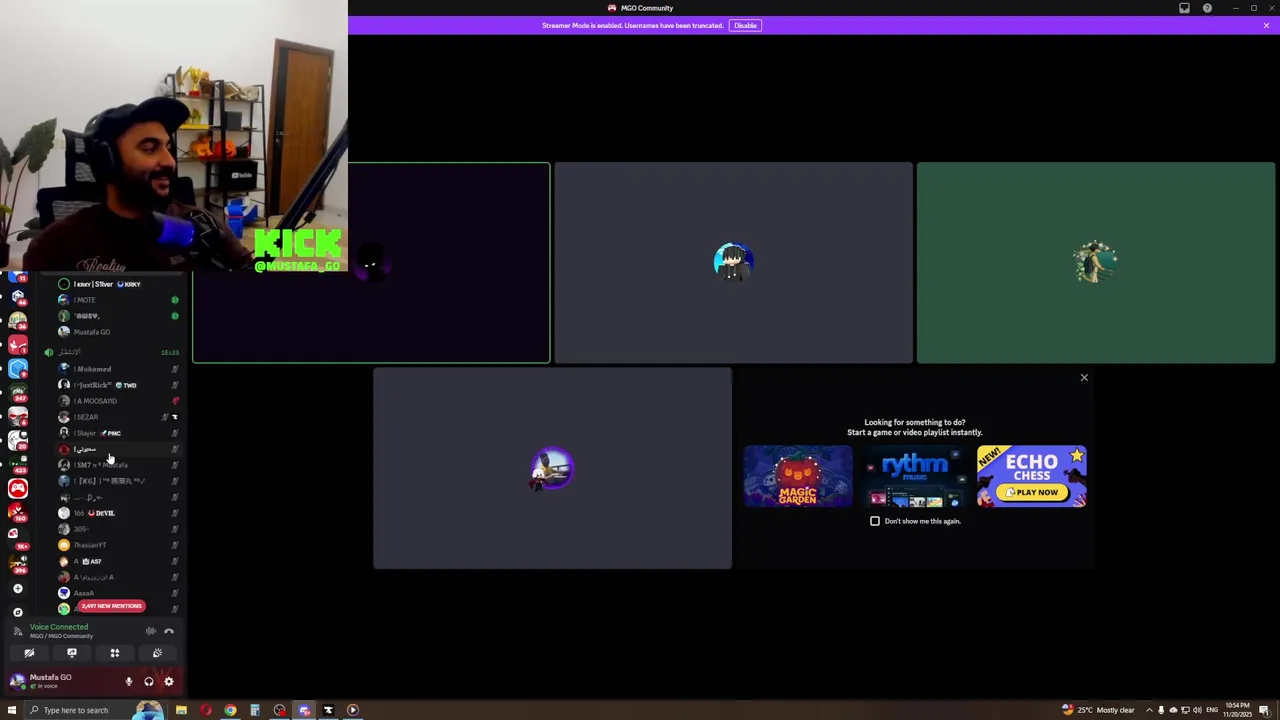Select MOTE in the upper voice channel
This screenshot has width=1280, height=720.
click(117, 300)
